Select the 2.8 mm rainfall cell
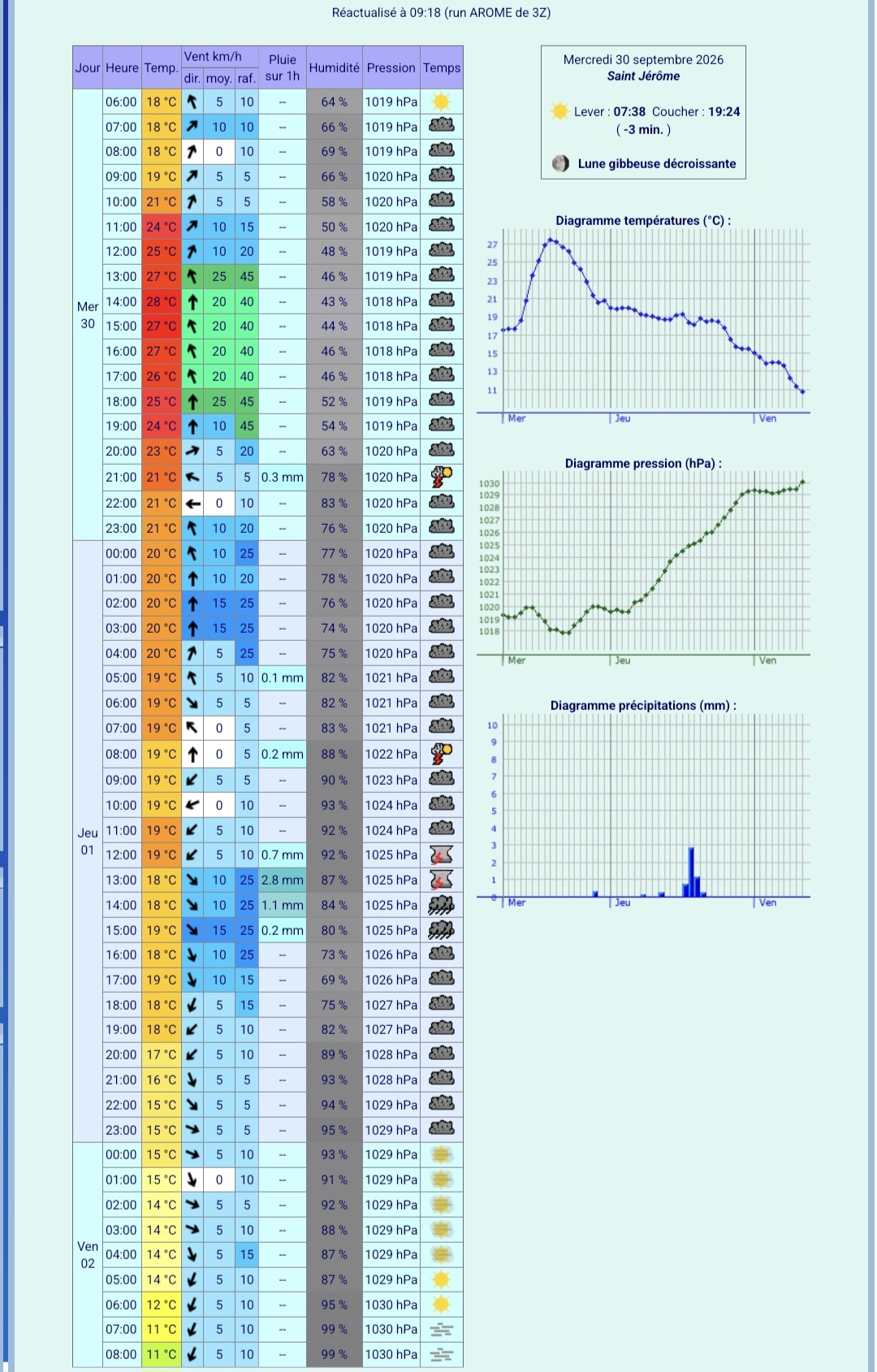The height and width of the screenshot is (1372, 877). pyautogui.click(x=283, y=880)
